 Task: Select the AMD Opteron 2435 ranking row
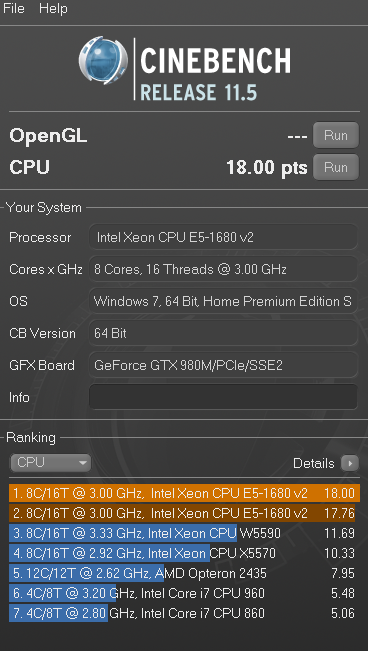[x=184, y=573]
